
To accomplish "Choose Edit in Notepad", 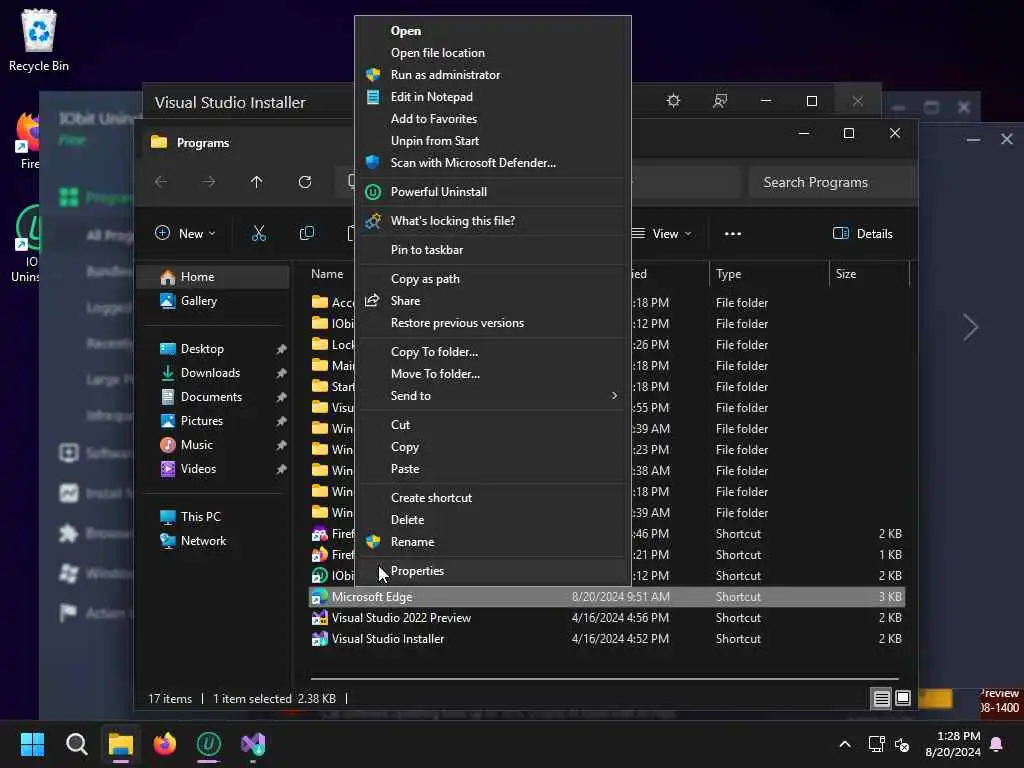I will coord(431,97).
